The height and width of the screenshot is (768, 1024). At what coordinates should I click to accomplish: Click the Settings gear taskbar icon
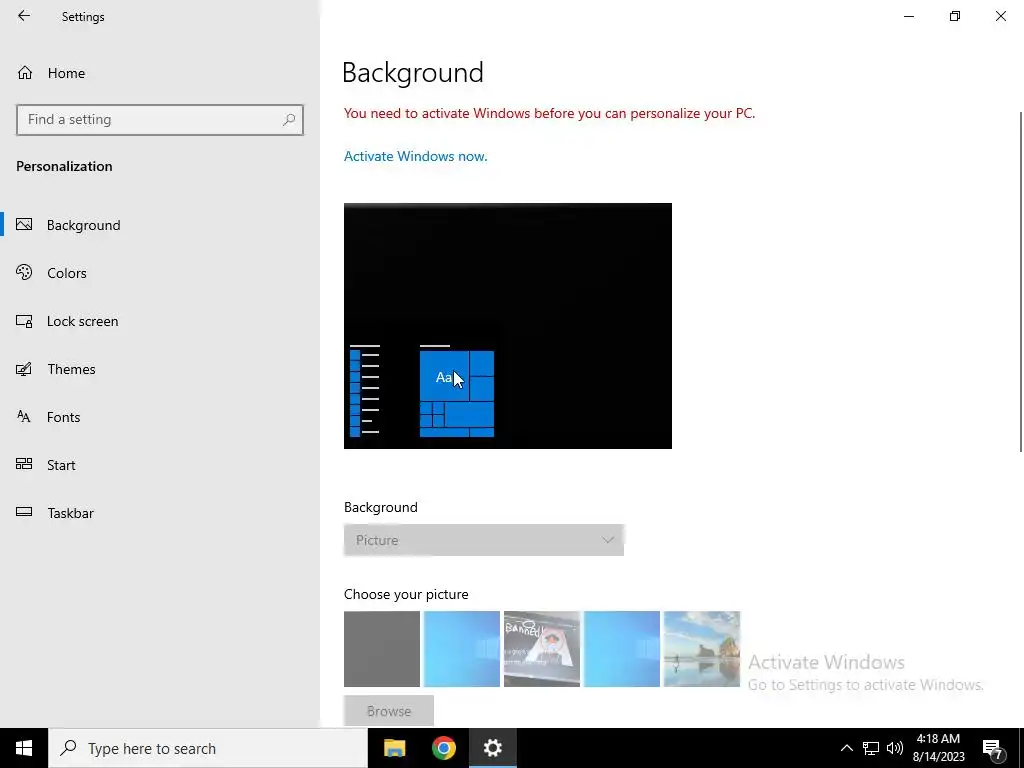tap(492, 748)
